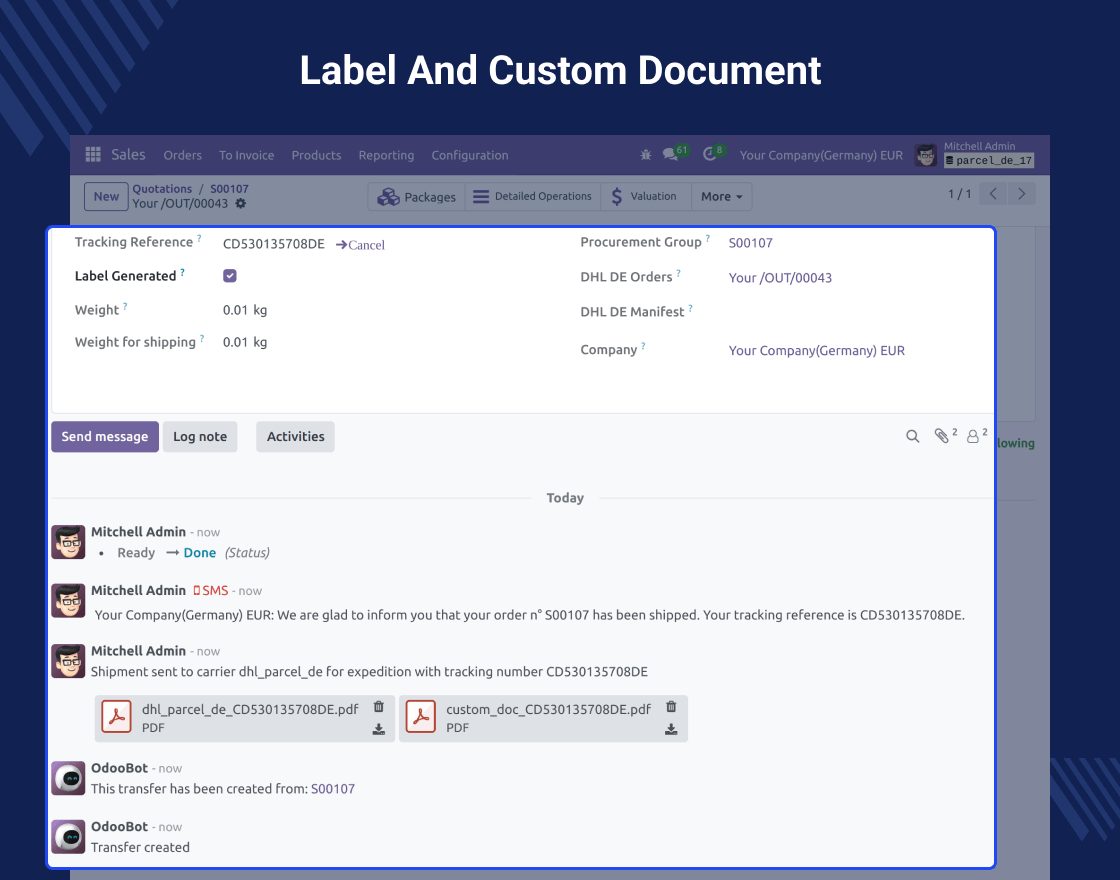Open DHL DE Orders Your /OUT/00043 link

[x=780, y=278]
